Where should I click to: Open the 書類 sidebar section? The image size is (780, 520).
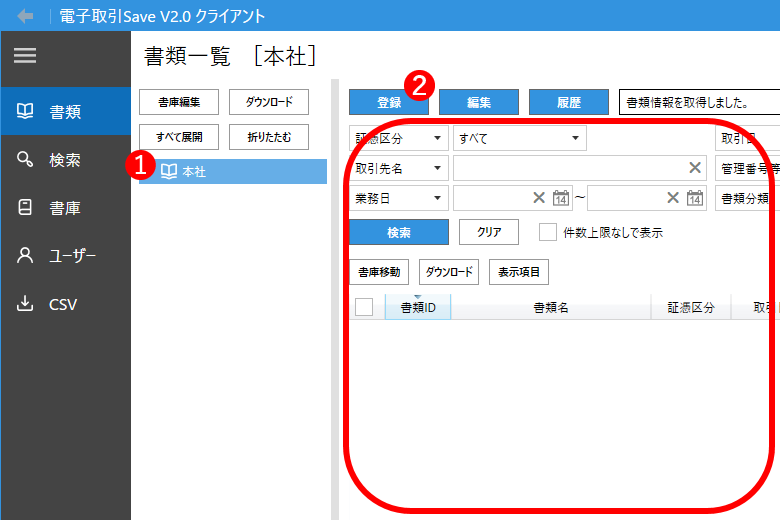(x=65, y=112)
